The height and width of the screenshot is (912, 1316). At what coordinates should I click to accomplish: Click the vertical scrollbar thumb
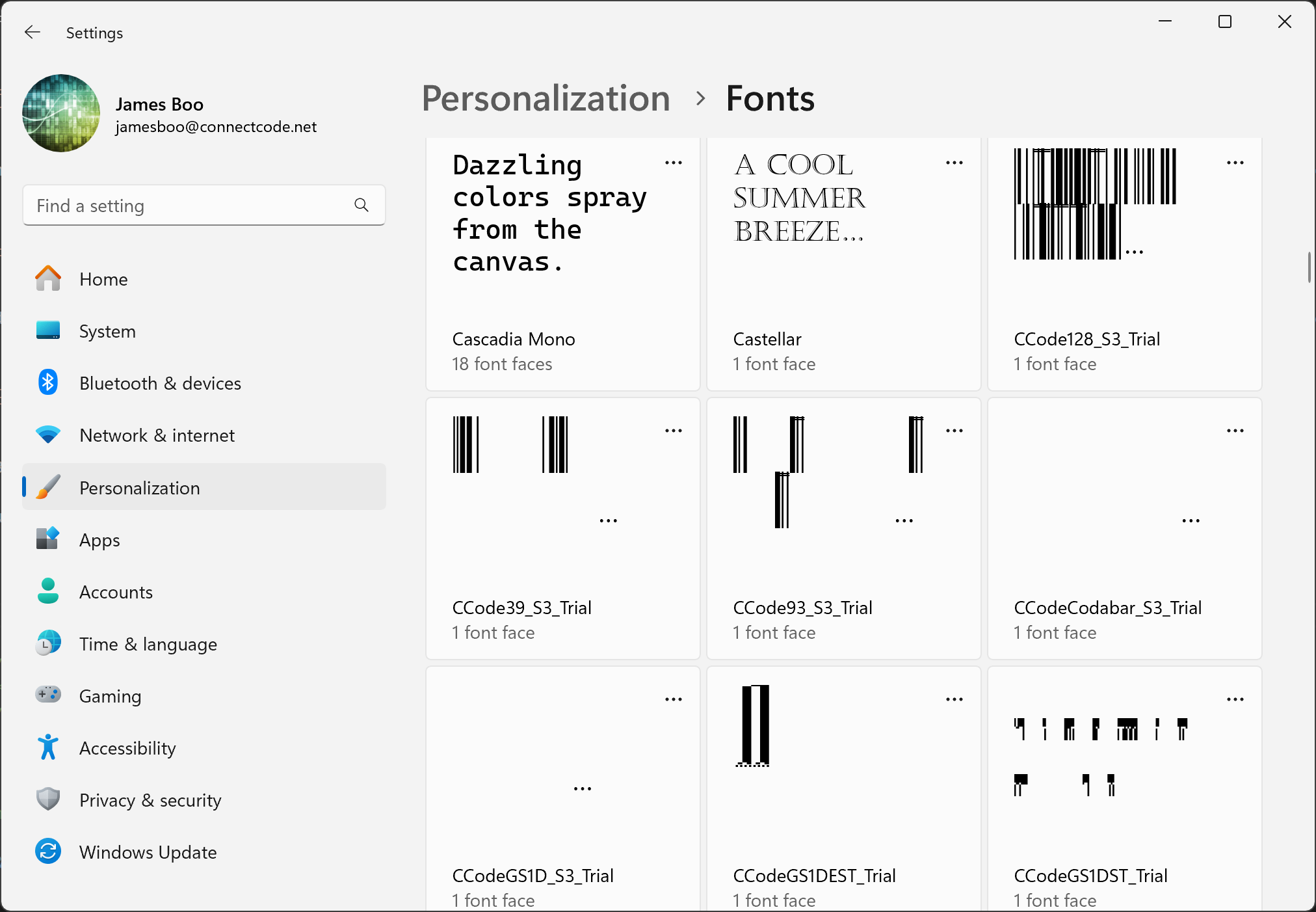click(1309, 267)
